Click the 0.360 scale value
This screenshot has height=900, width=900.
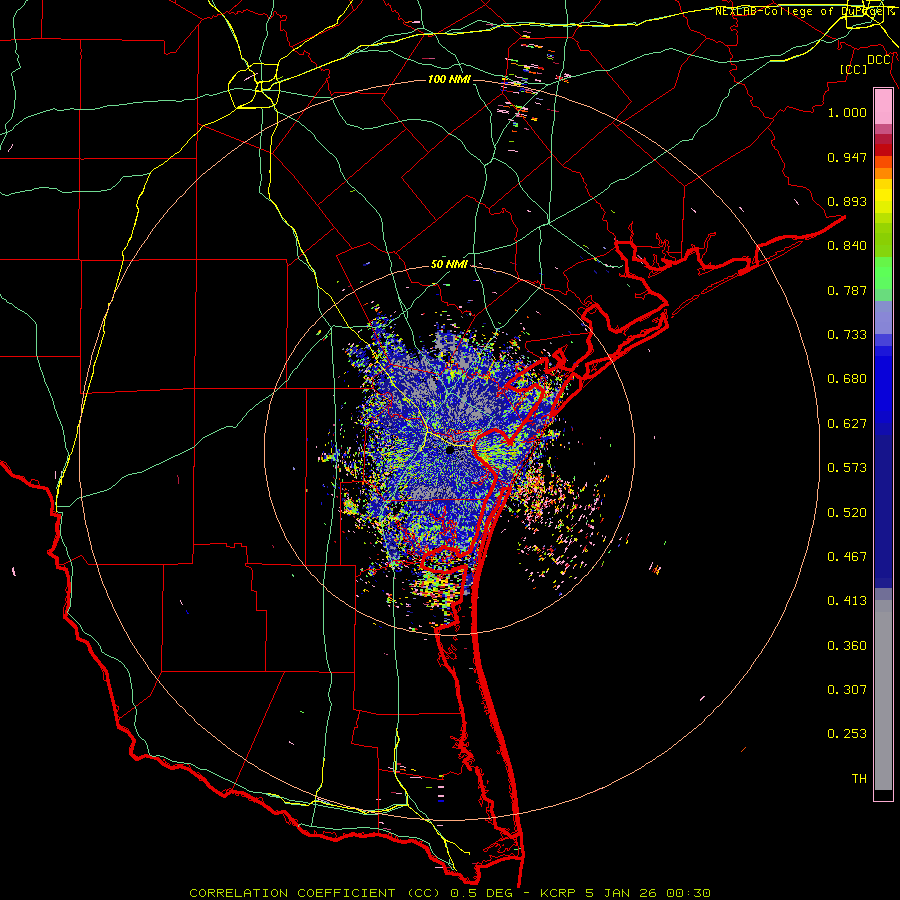click(847, 646)
